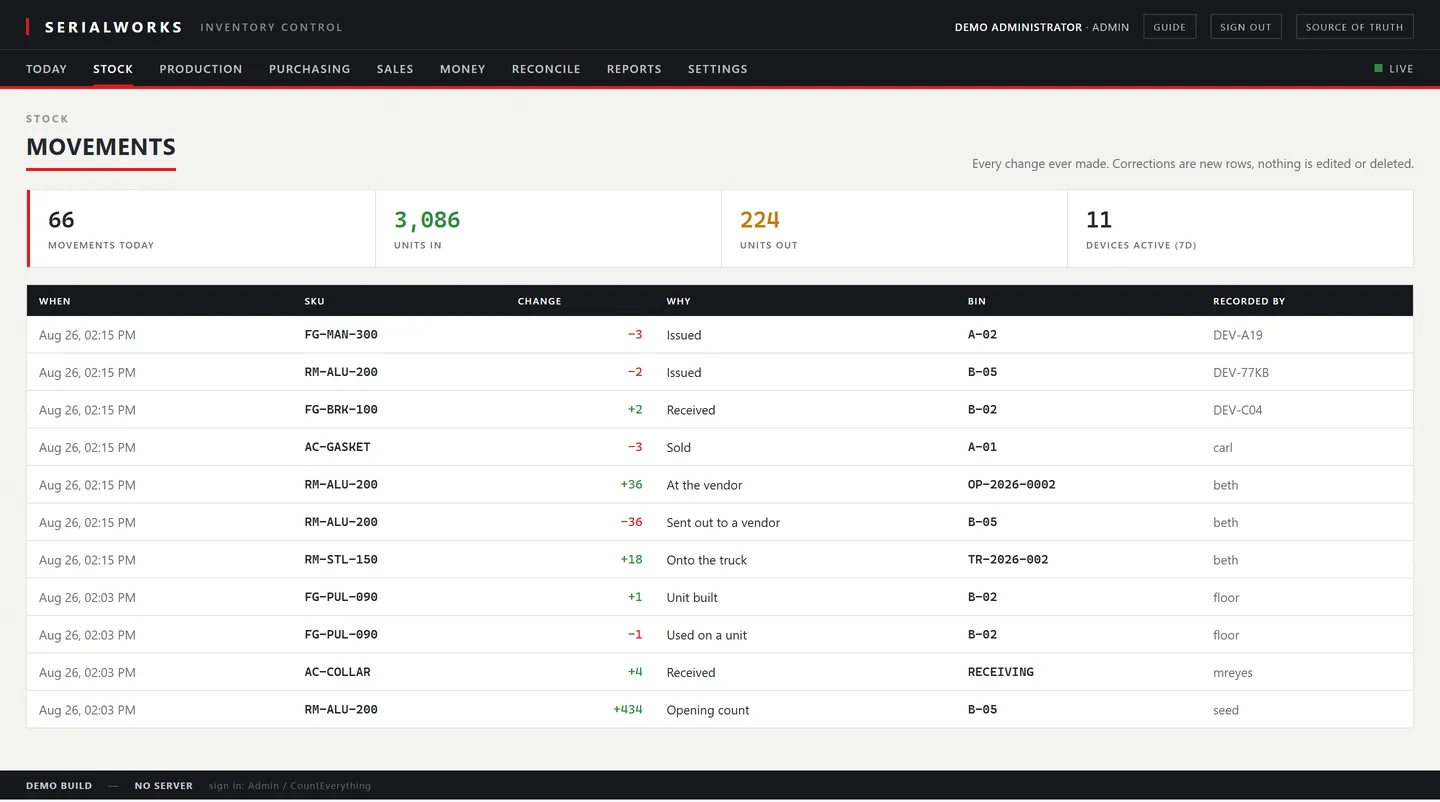This screenshot has width=1440, height=802.
Task: Select the Movements Today card showing 66
Action: [201, 229]
